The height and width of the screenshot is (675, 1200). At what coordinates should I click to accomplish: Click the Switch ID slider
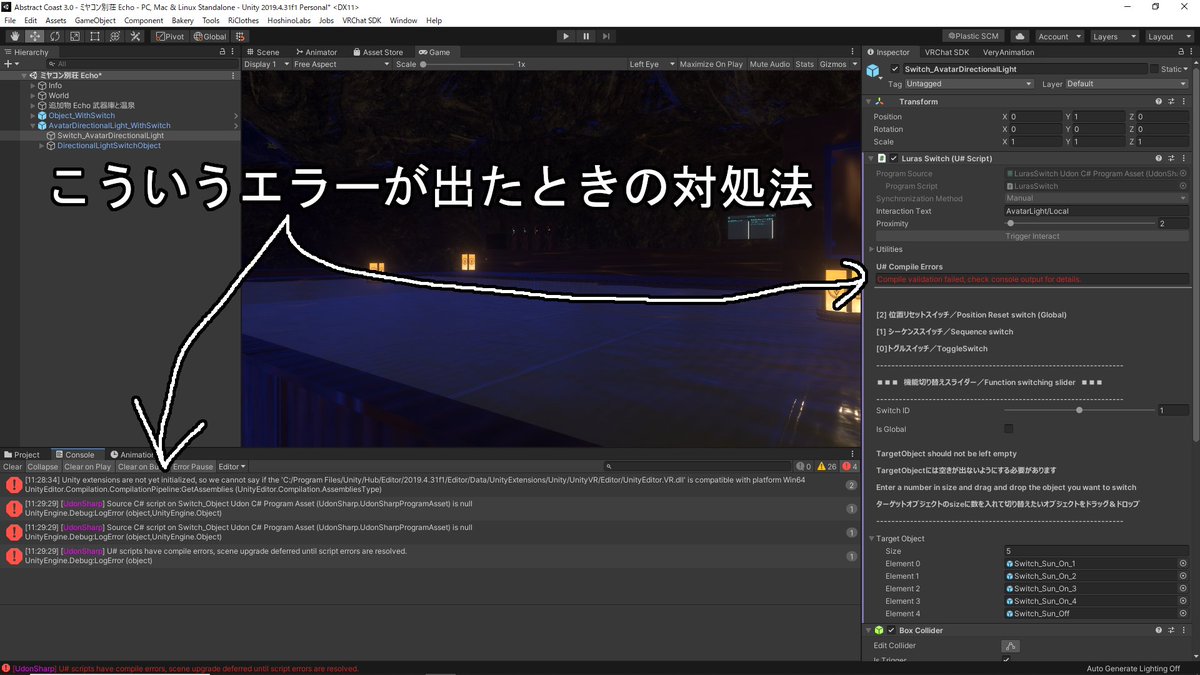pyautogui.click(x=1080, y=410)
